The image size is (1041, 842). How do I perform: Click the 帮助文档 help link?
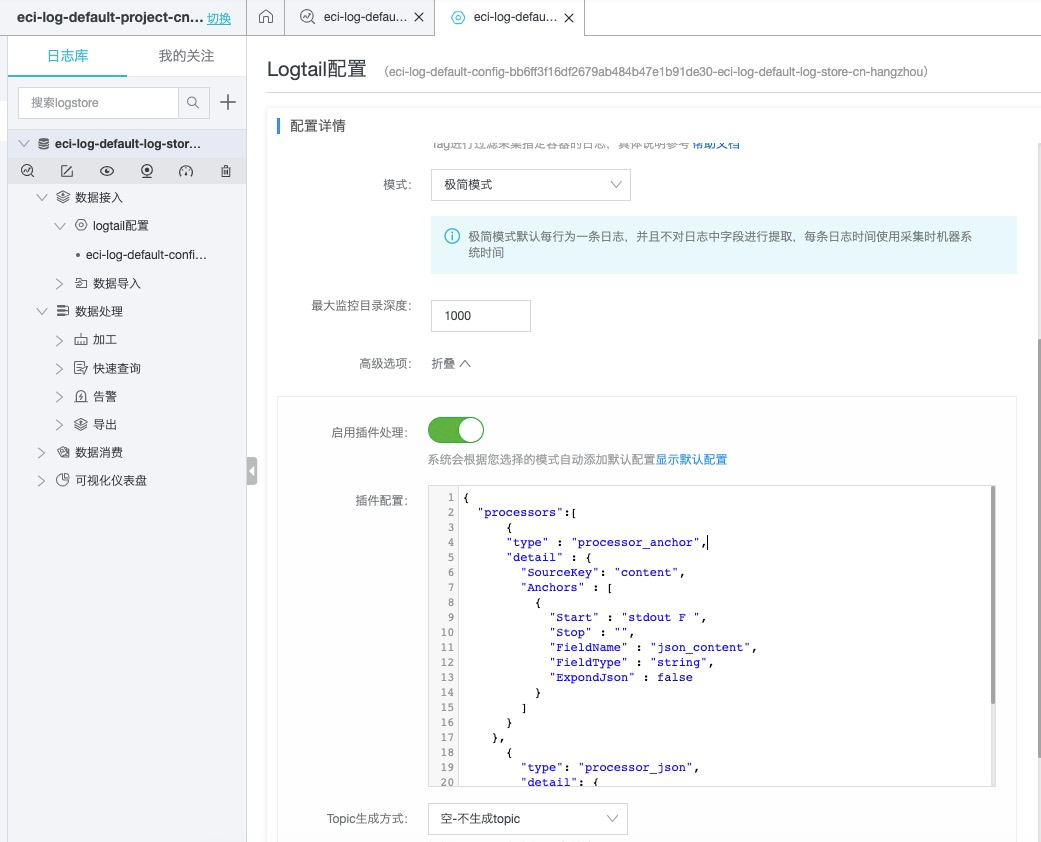(x=716, y=145)
